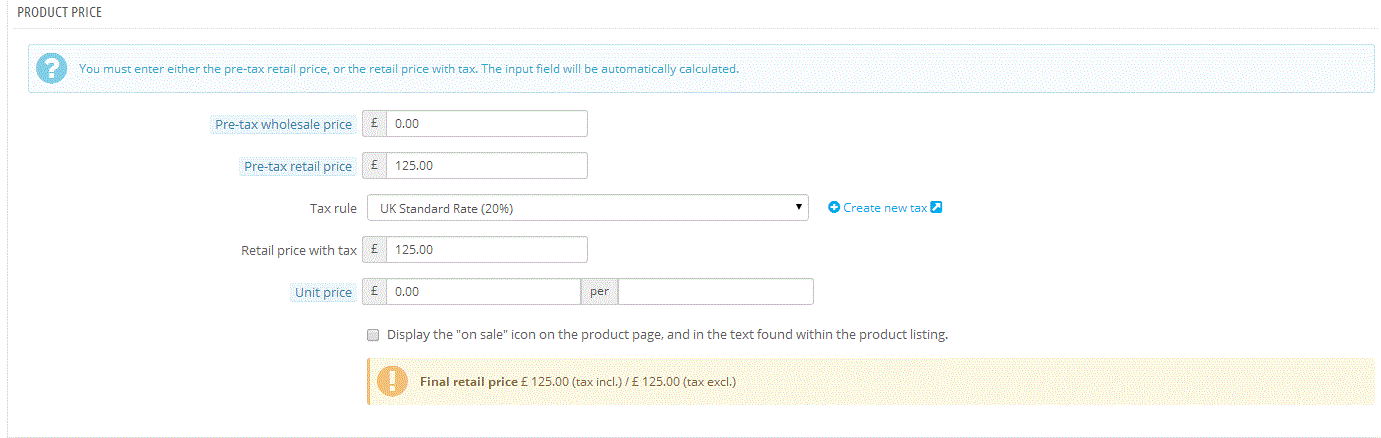Click the Pre-tax retail price label

297,167
